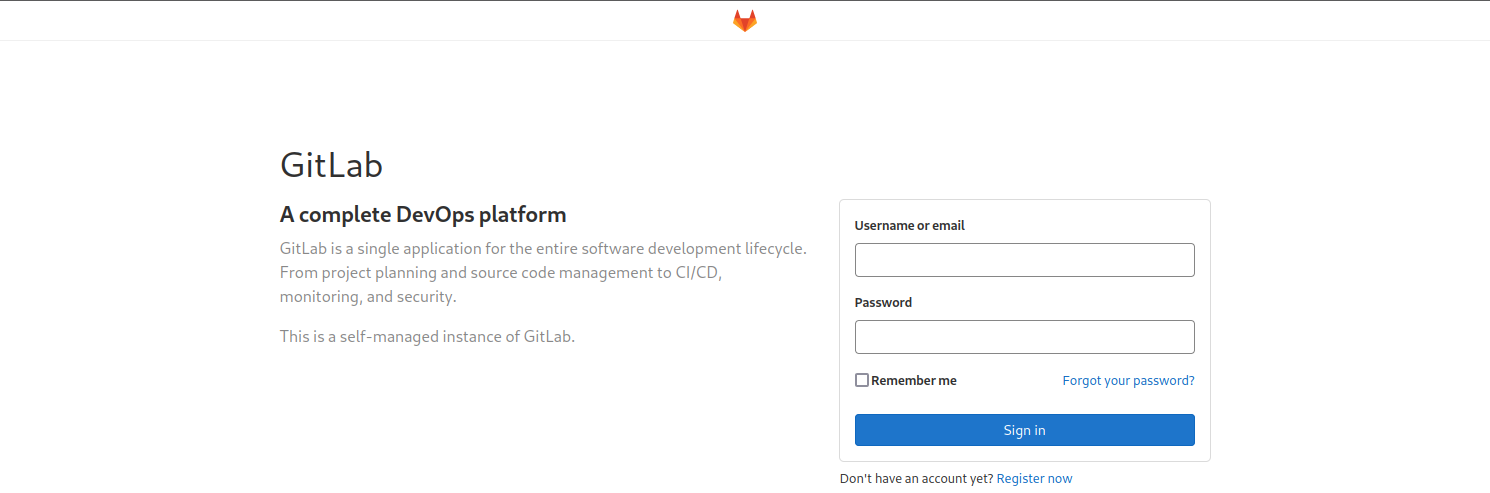Click the GitLab fox logo

tap(745, 21)
